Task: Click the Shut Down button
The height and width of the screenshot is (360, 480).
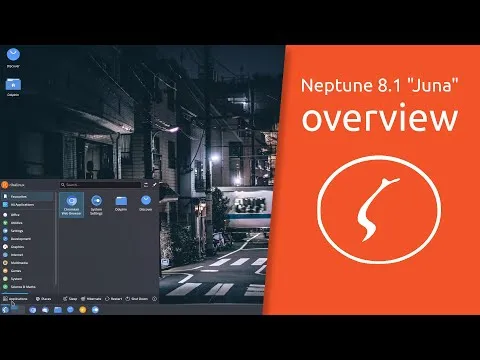Action: 137,299
